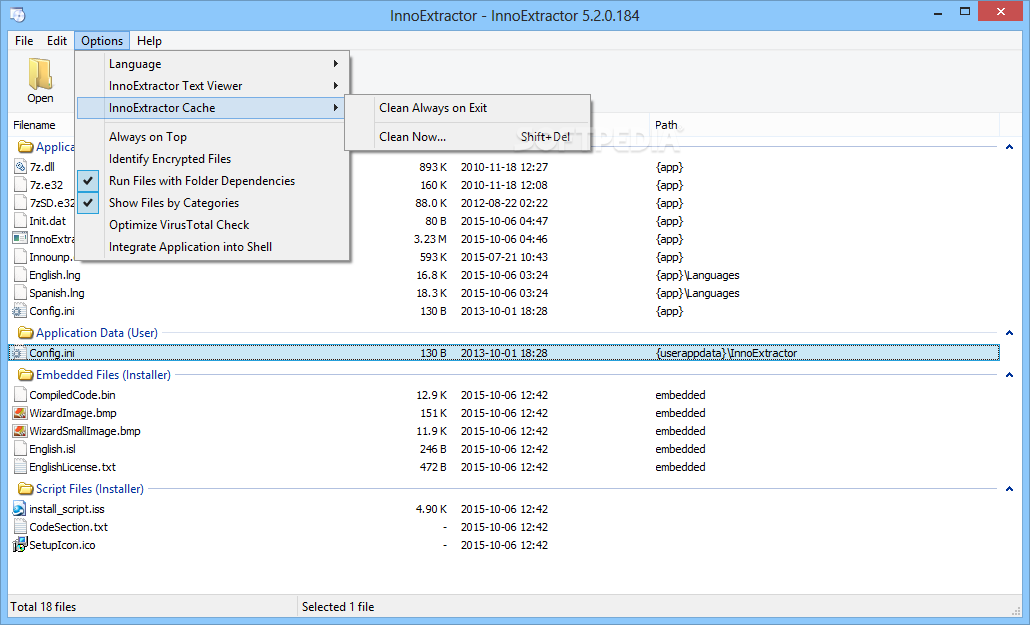Click the Innounp file icon
The image size is (1030, 625).
coord(20,257)
